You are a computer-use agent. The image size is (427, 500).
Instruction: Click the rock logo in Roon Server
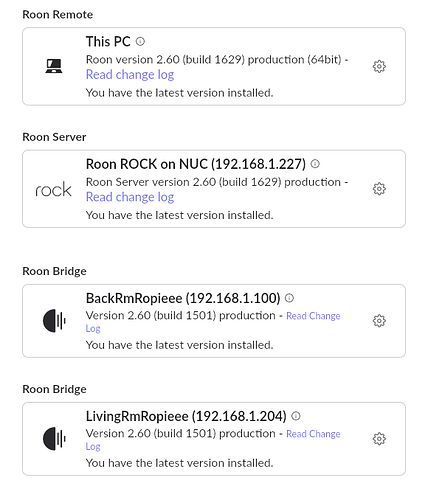click(x=53, y=190)
